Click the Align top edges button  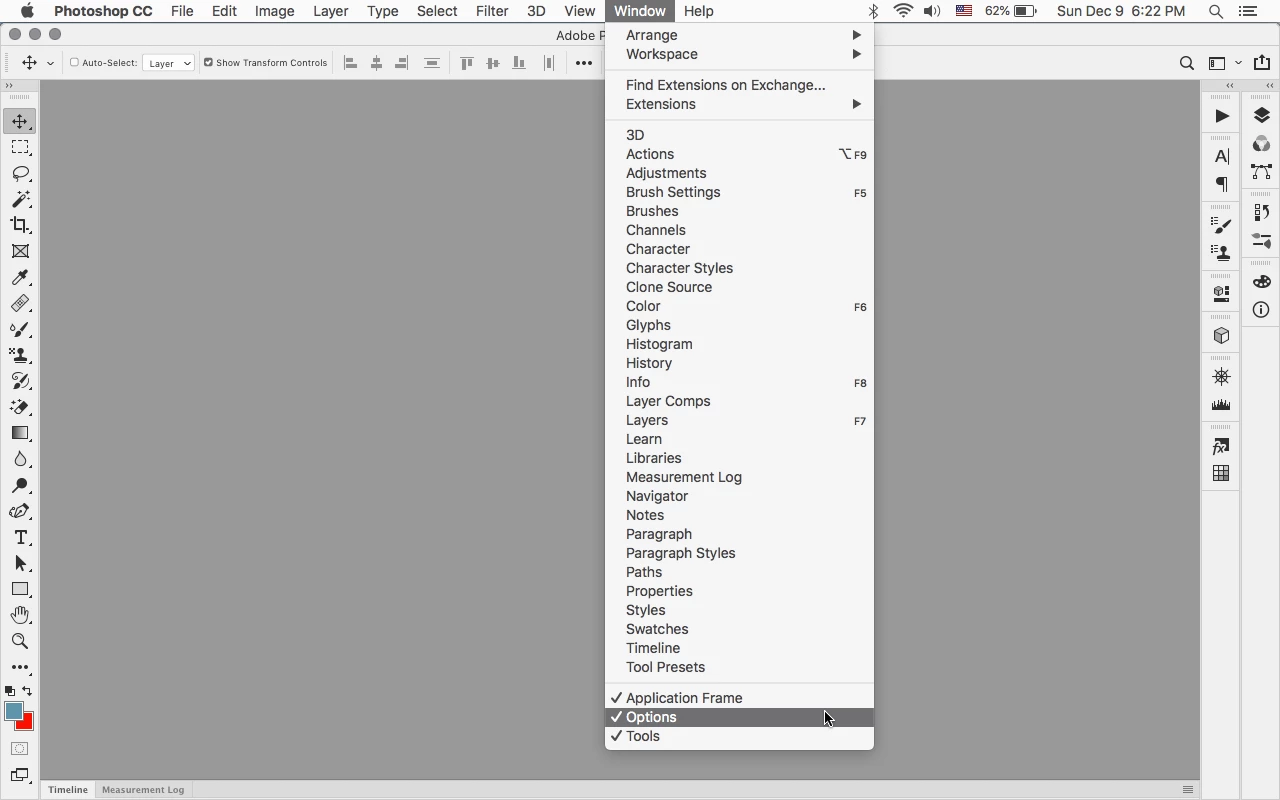click(x=467, y=63)
